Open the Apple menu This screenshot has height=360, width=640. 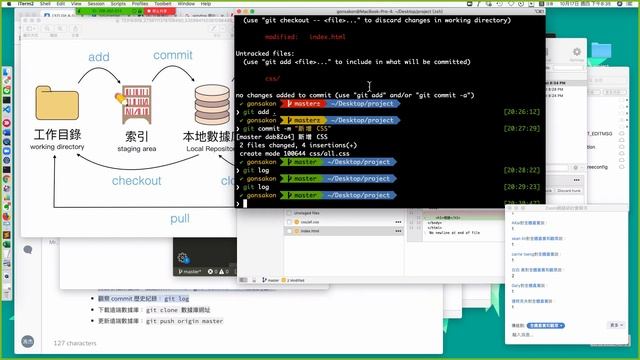coord(9,3)
